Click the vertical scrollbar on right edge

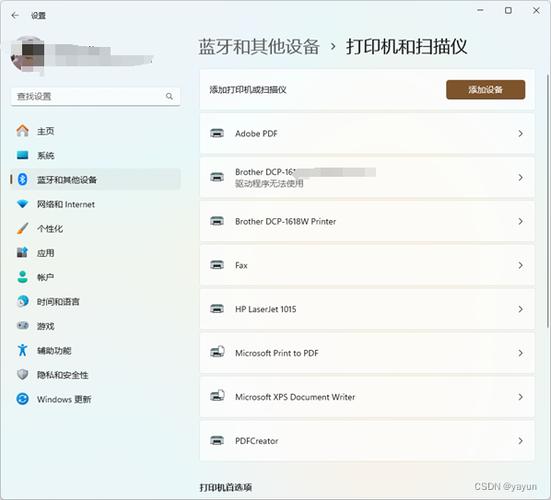547,200
